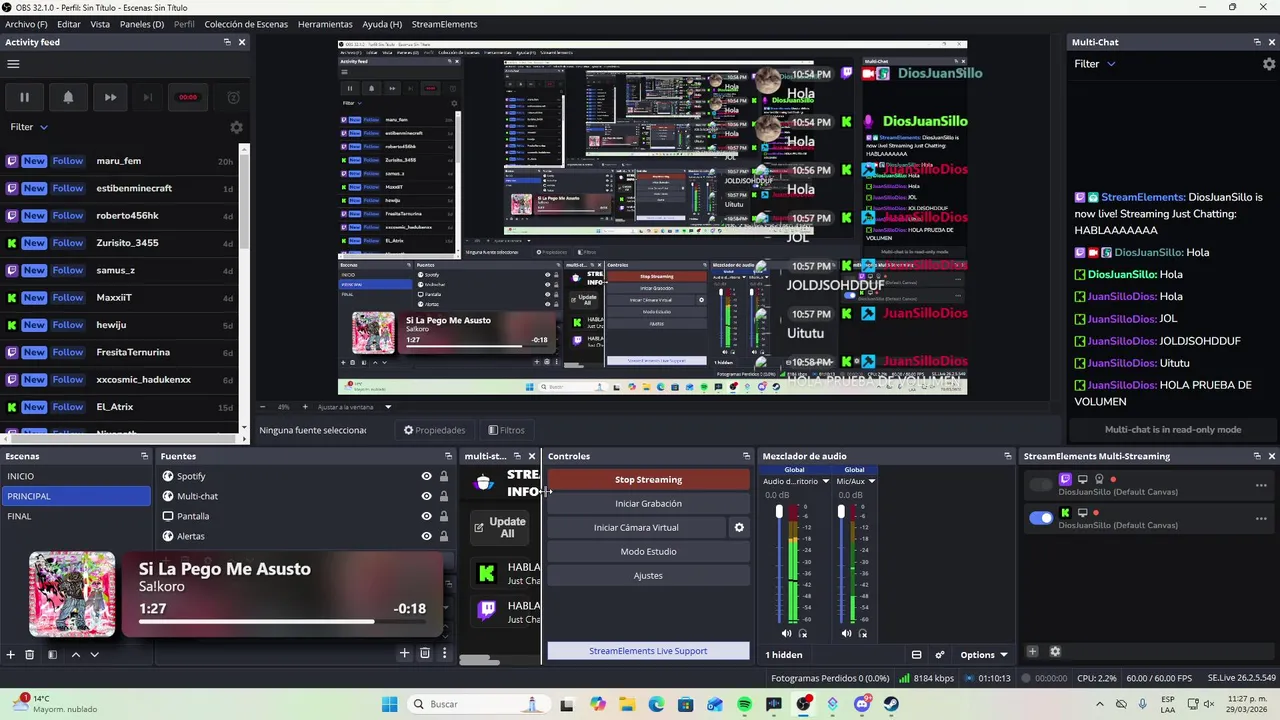Viewport: 1280px width, 720px height.
Task: Mute the Mic/Aux speaker icon
Action: click(x=847, y=633)
